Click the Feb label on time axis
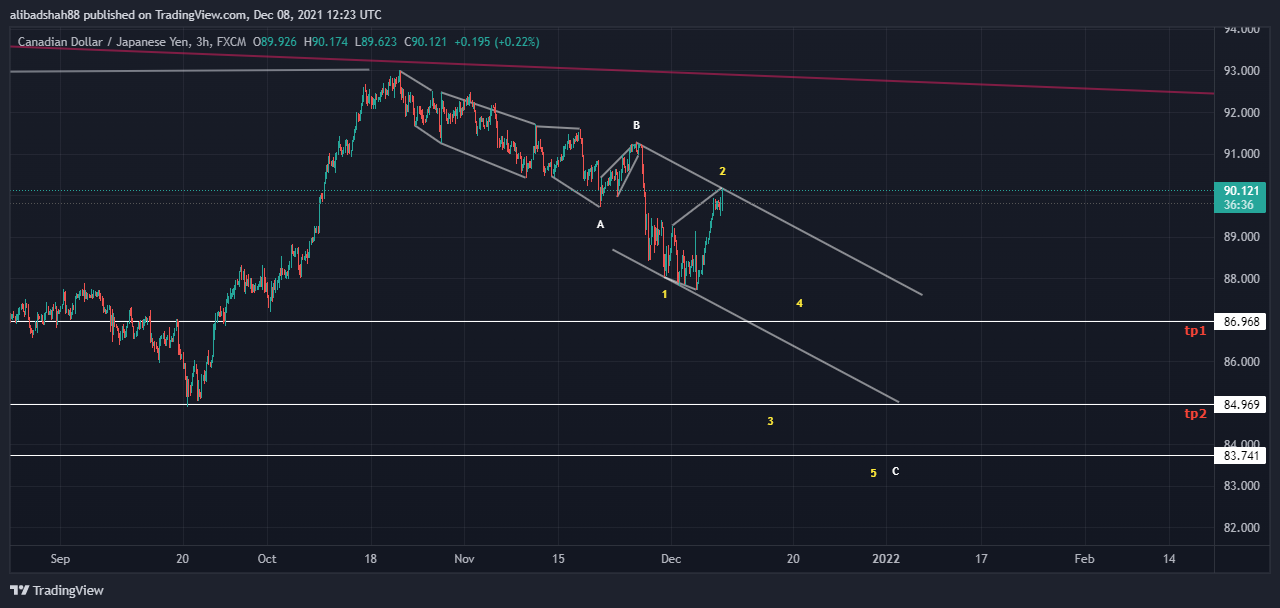The image size is (1280, 608). click(x=1083, y=559)
